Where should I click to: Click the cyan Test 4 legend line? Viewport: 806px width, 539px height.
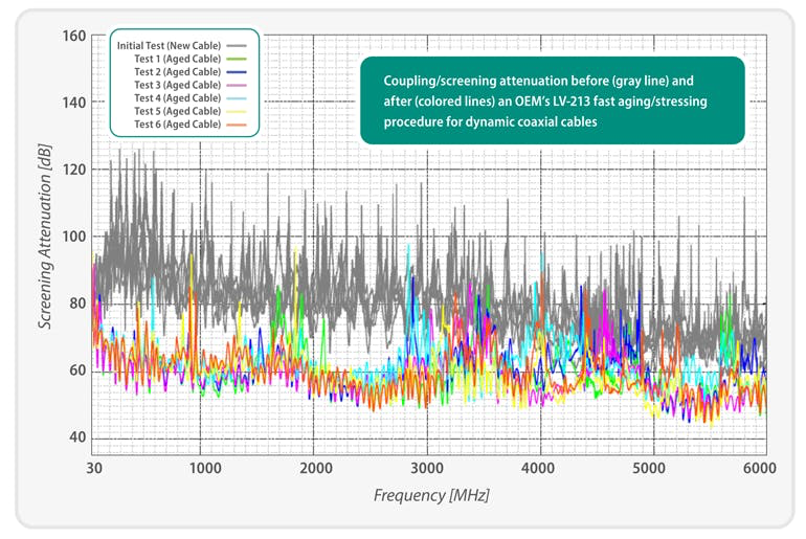click(x=238, y=98)
